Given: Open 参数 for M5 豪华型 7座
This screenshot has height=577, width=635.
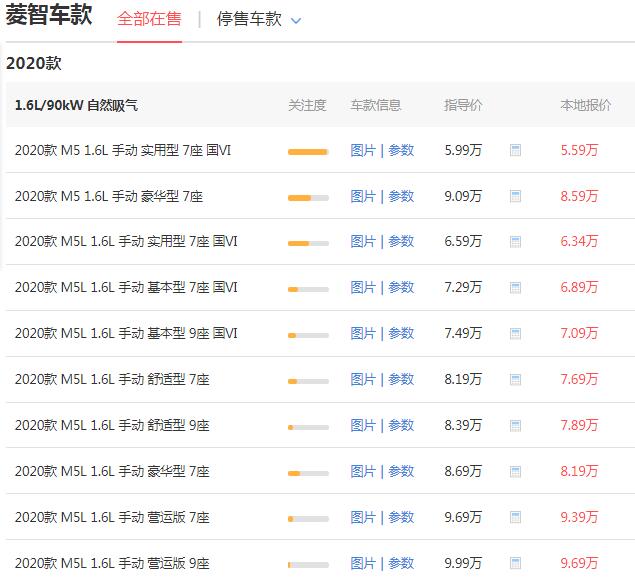Looking at the screenshot, I should (401, 196).
